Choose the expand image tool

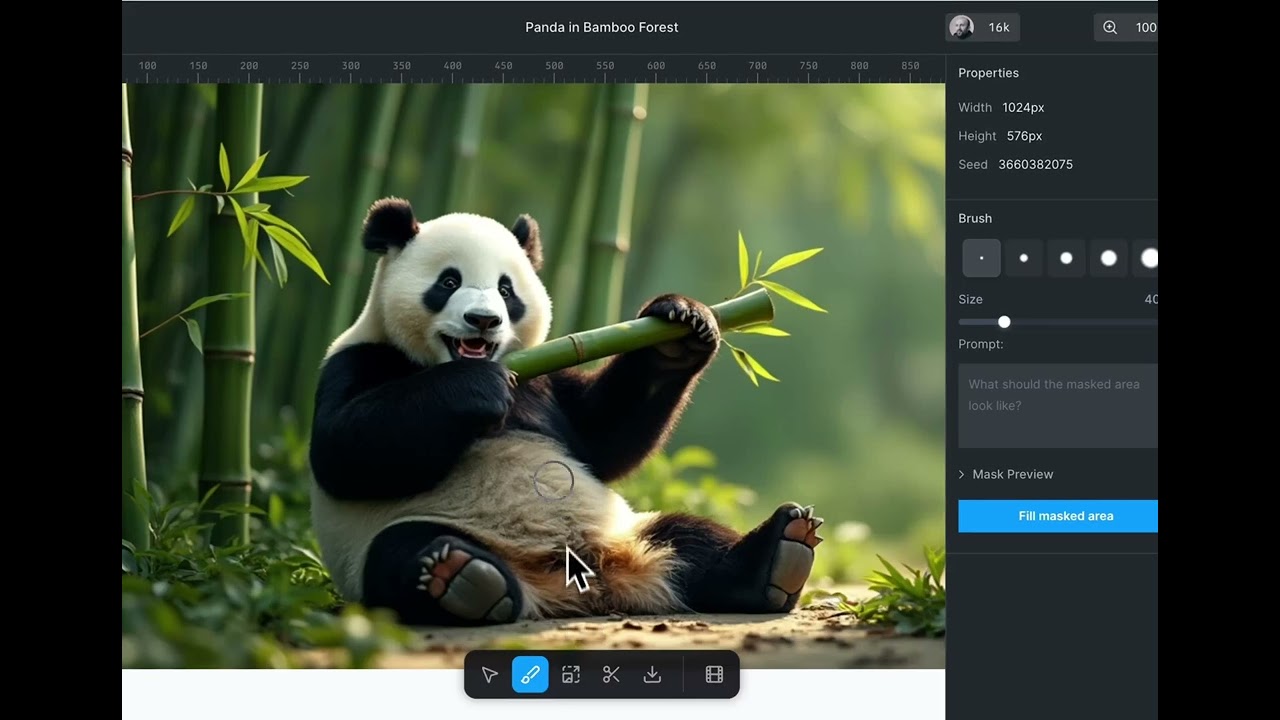coord(571,675)
